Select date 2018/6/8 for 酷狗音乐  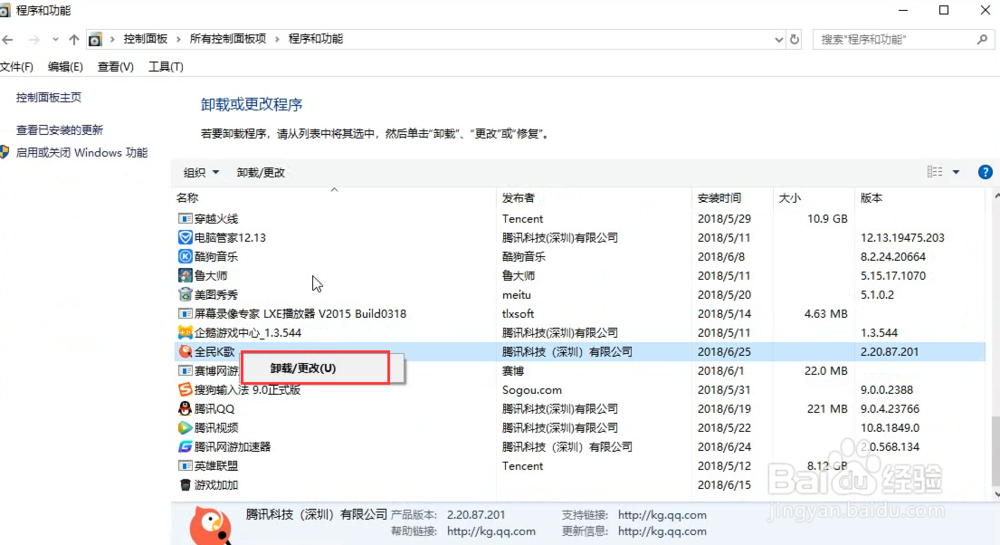click(x=721, y=256)
